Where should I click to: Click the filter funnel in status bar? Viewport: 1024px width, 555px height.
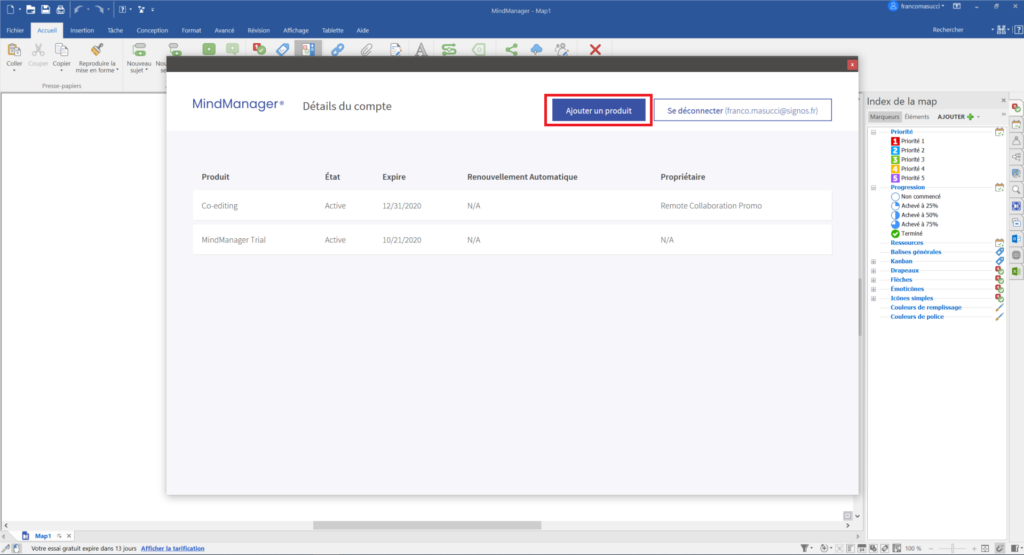click(805, 548)
